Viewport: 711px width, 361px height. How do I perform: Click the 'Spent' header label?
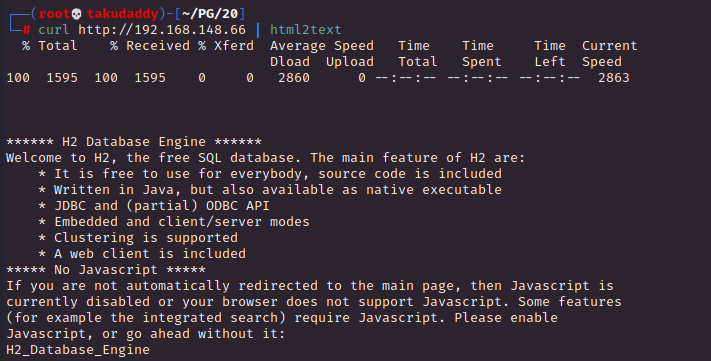(x=482, y=62)
